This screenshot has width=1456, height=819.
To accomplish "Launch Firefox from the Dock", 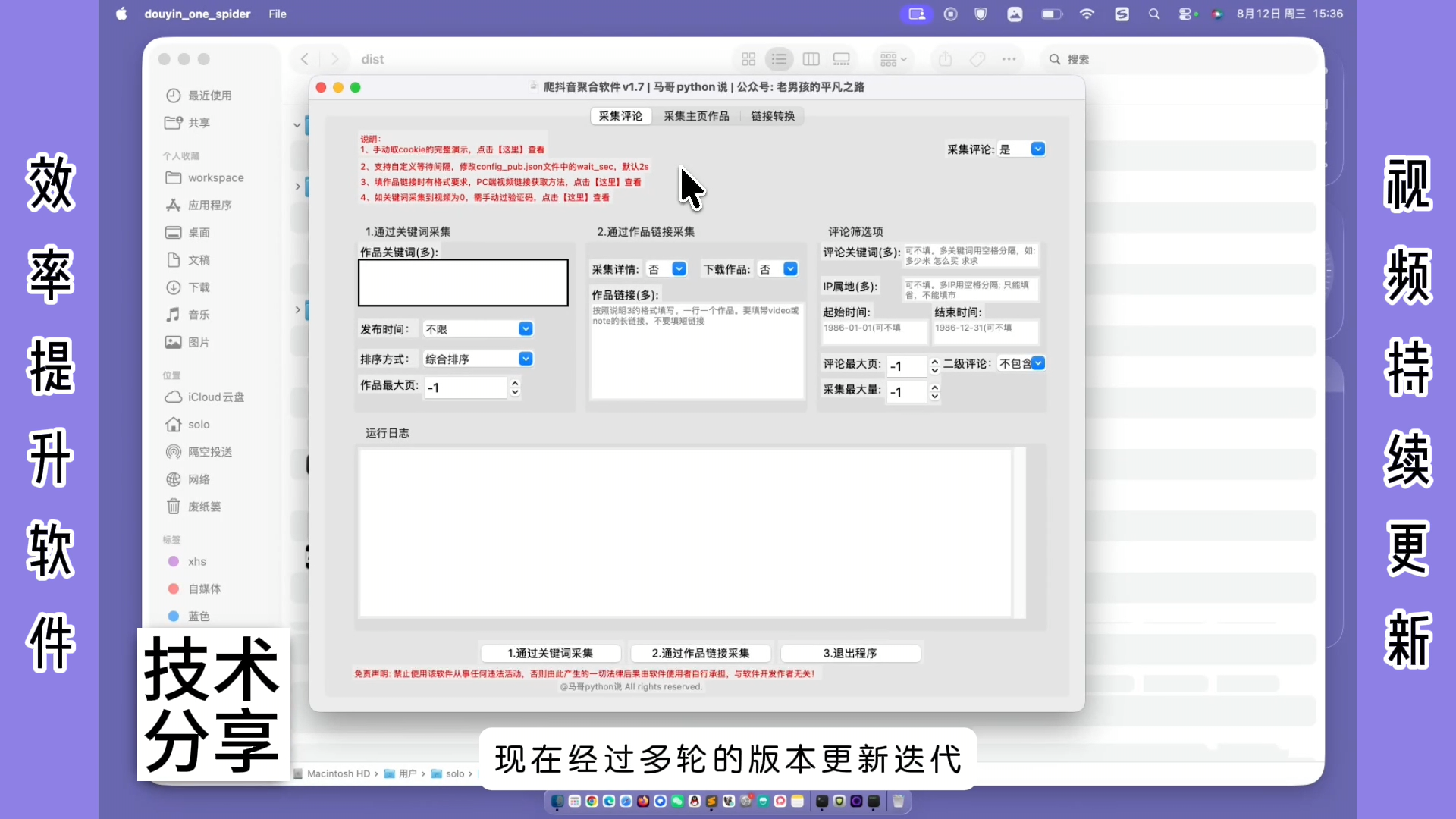I will click(643, 802).
